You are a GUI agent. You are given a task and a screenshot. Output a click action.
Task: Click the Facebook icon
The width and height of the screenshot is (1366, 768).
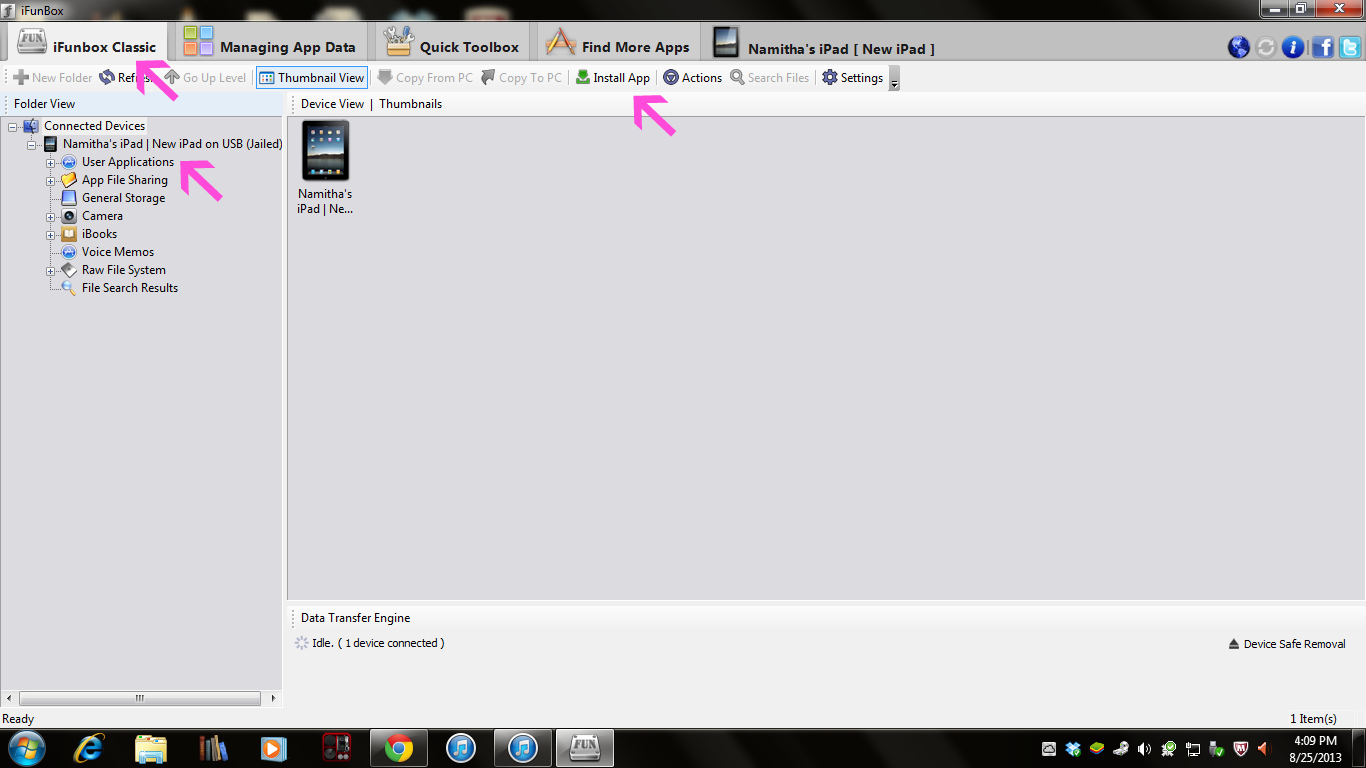tap(1322, 47)
